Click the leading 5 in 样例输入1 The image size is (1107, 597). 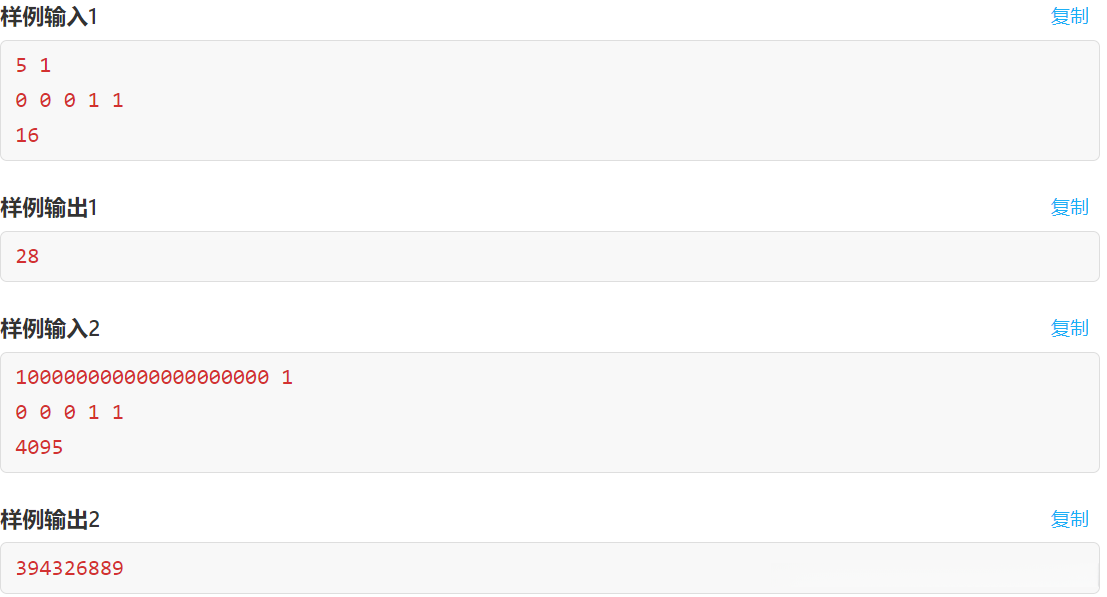tap(21, 65)
